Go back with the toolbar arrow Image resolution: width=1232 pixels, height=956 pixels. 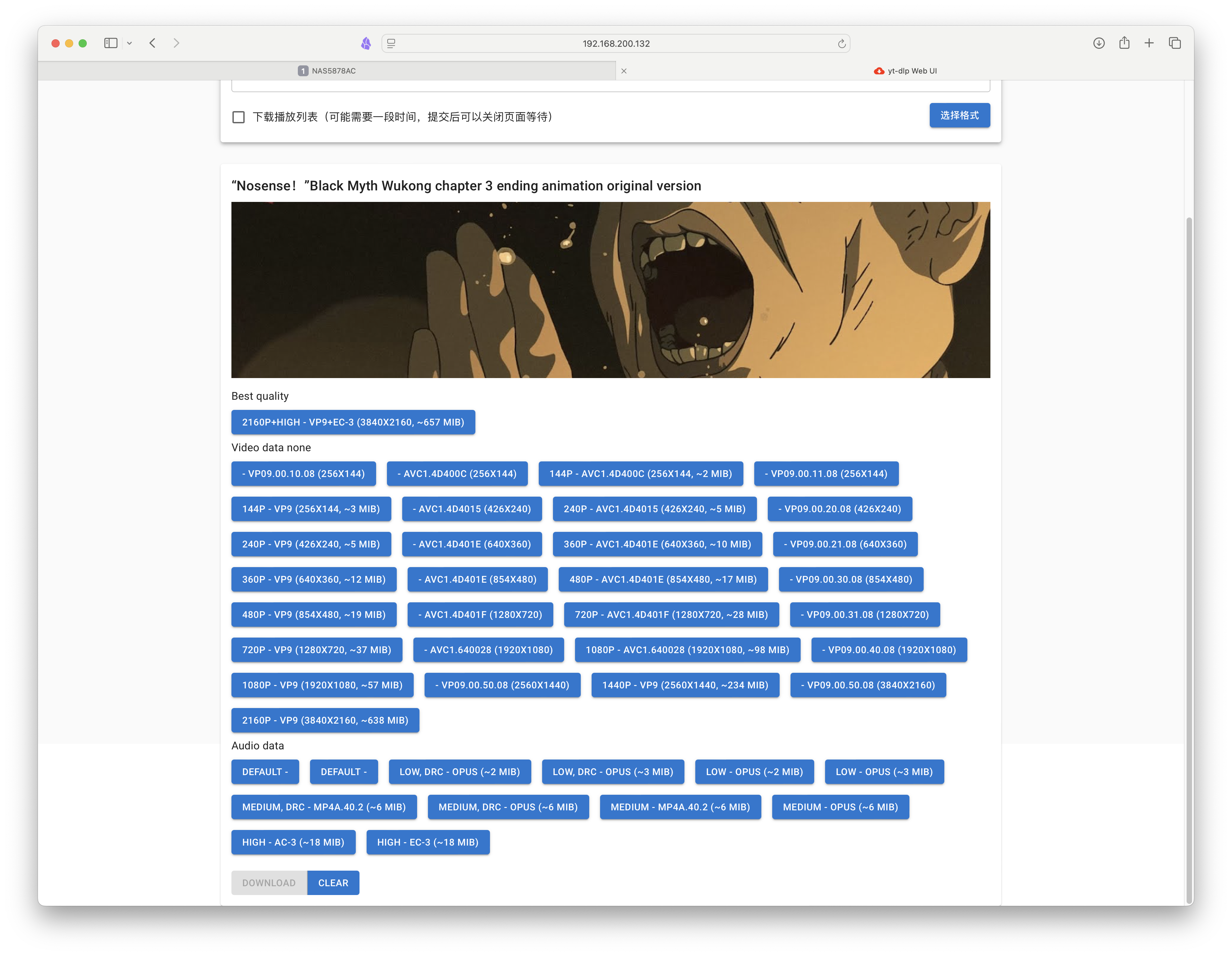coord(152,43)
